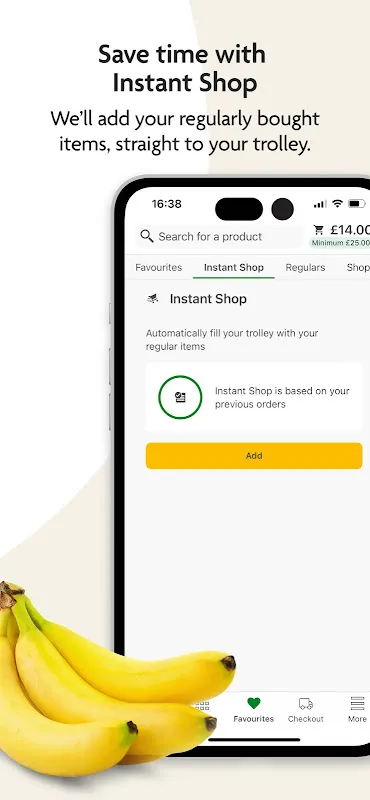The height and width of the screenshot is (800, 370).
Task: Tap the yellow Add button
Action: [254, 456]
